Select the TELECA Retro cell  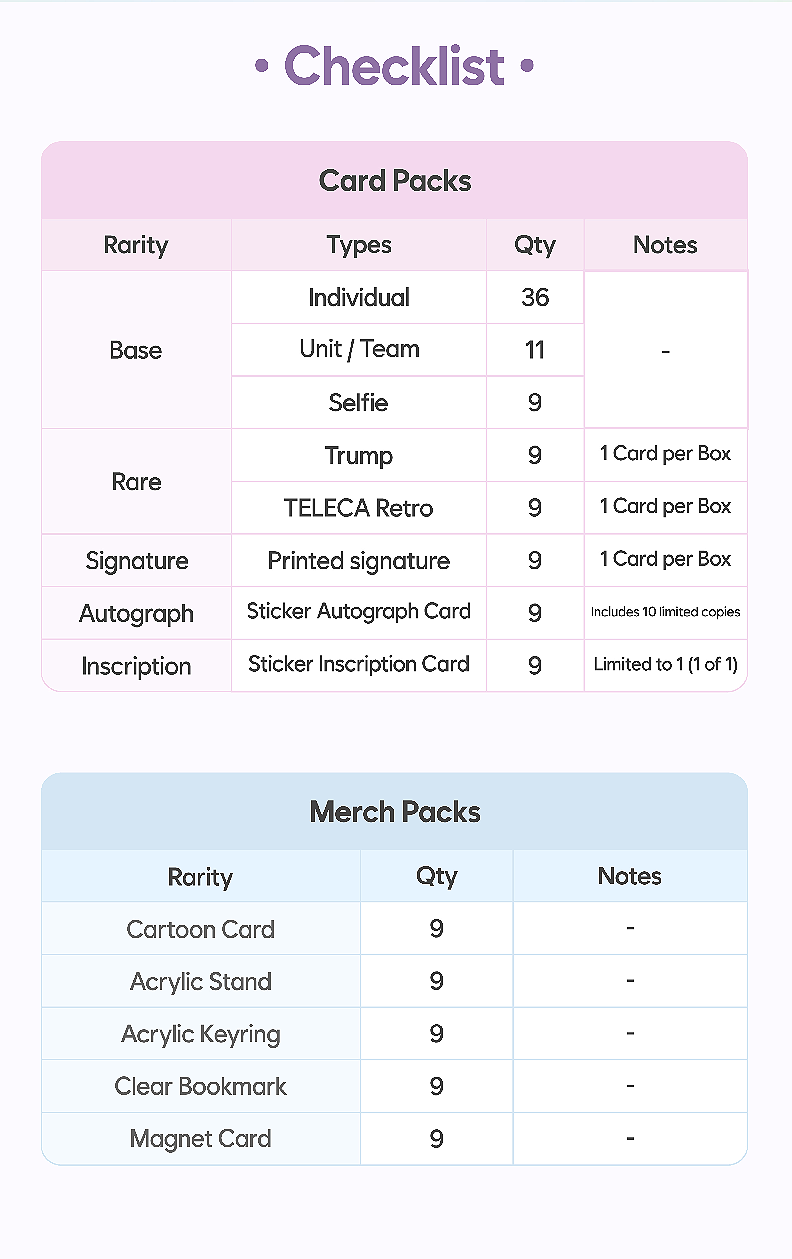pyautogui.click(x=359, y=507)
